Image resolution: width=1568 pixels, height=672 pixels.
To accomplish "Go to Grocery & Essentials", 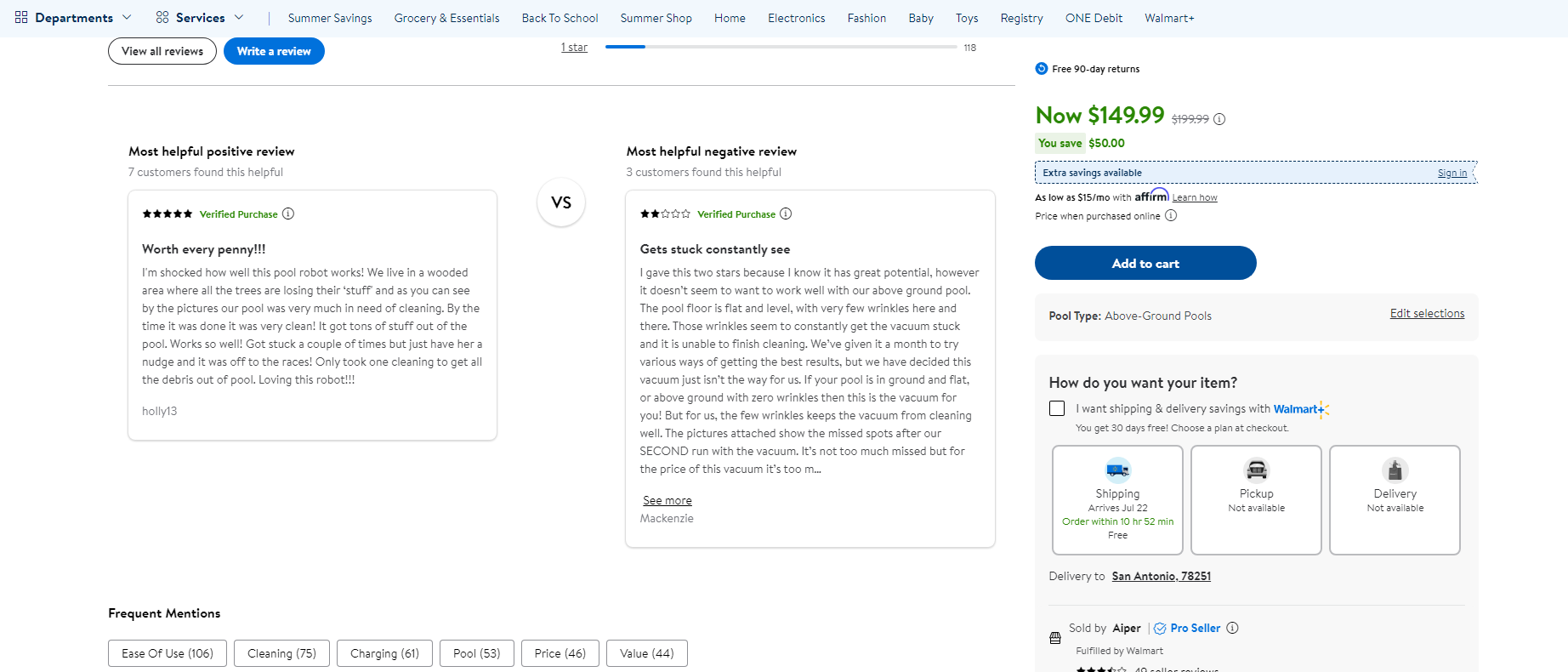I will pos(446,18).
